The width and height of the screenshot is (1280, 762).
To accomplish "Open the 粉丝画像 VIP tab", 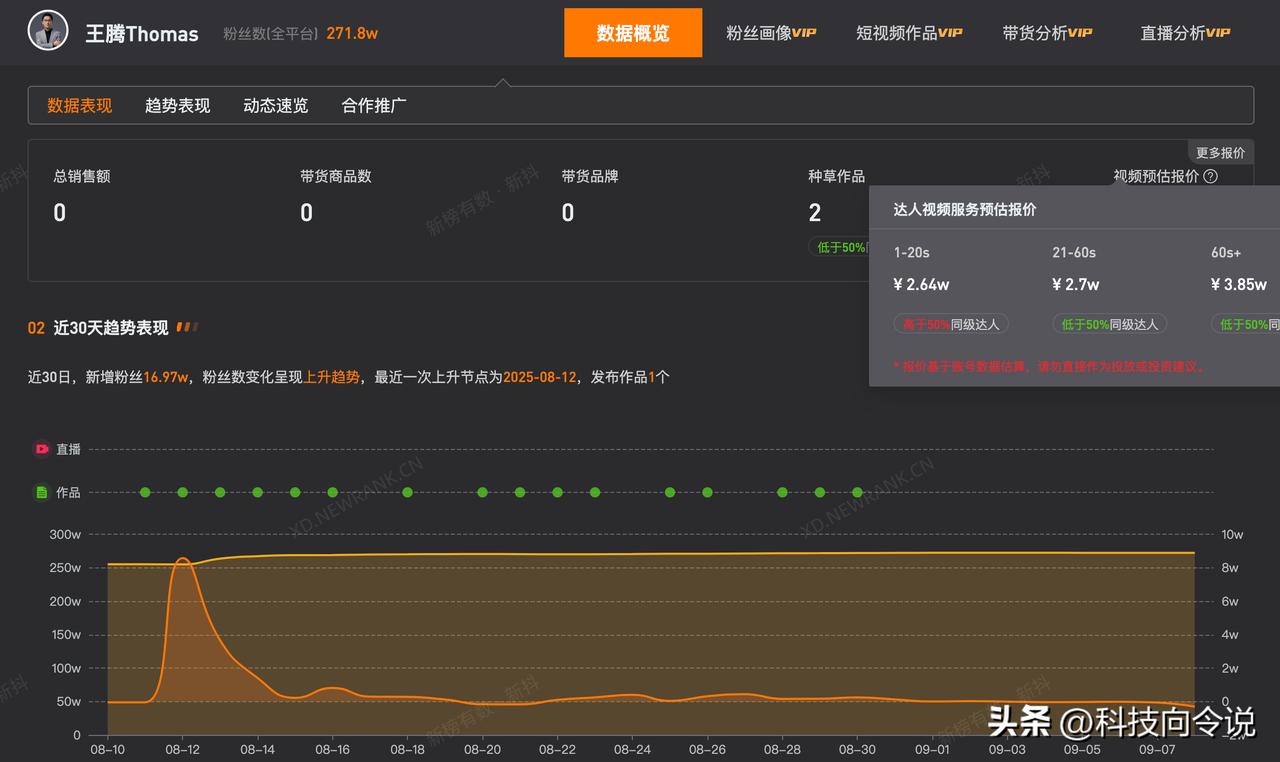I will (x=771, y=33).
